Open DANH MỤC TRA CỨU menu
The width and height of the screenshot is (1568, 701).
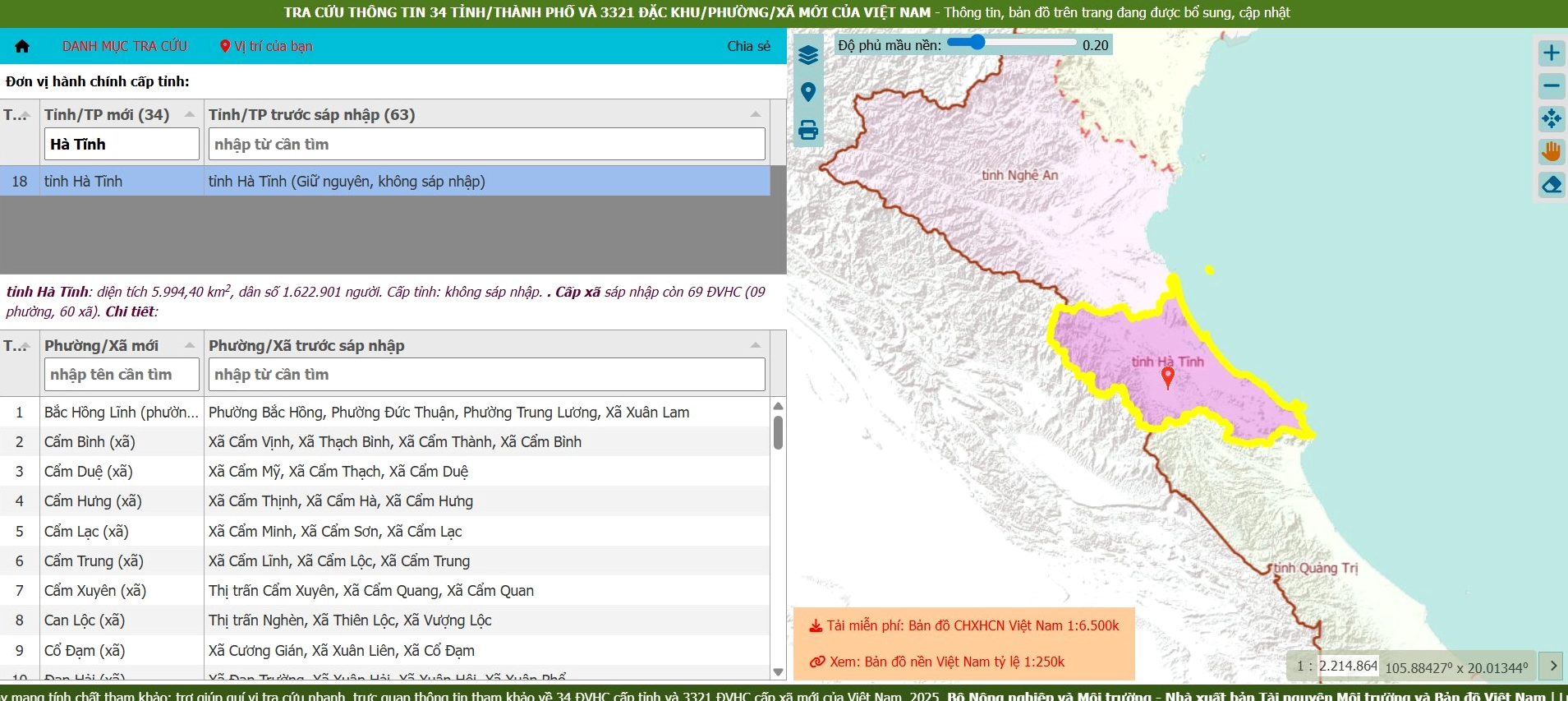click(125, 46)
